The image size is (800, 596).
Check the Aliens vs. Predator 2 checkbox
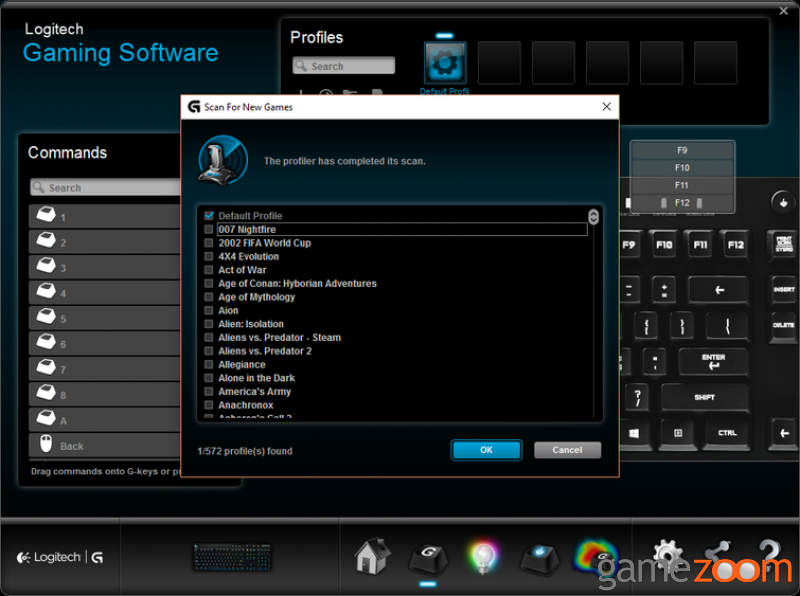coord(209,351)
